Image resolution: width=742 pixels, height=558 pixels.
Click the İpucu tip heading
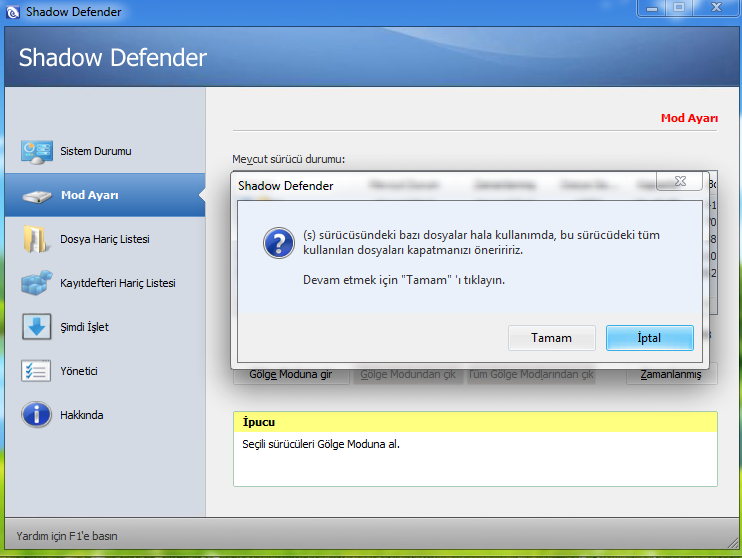tap(259, 422)
